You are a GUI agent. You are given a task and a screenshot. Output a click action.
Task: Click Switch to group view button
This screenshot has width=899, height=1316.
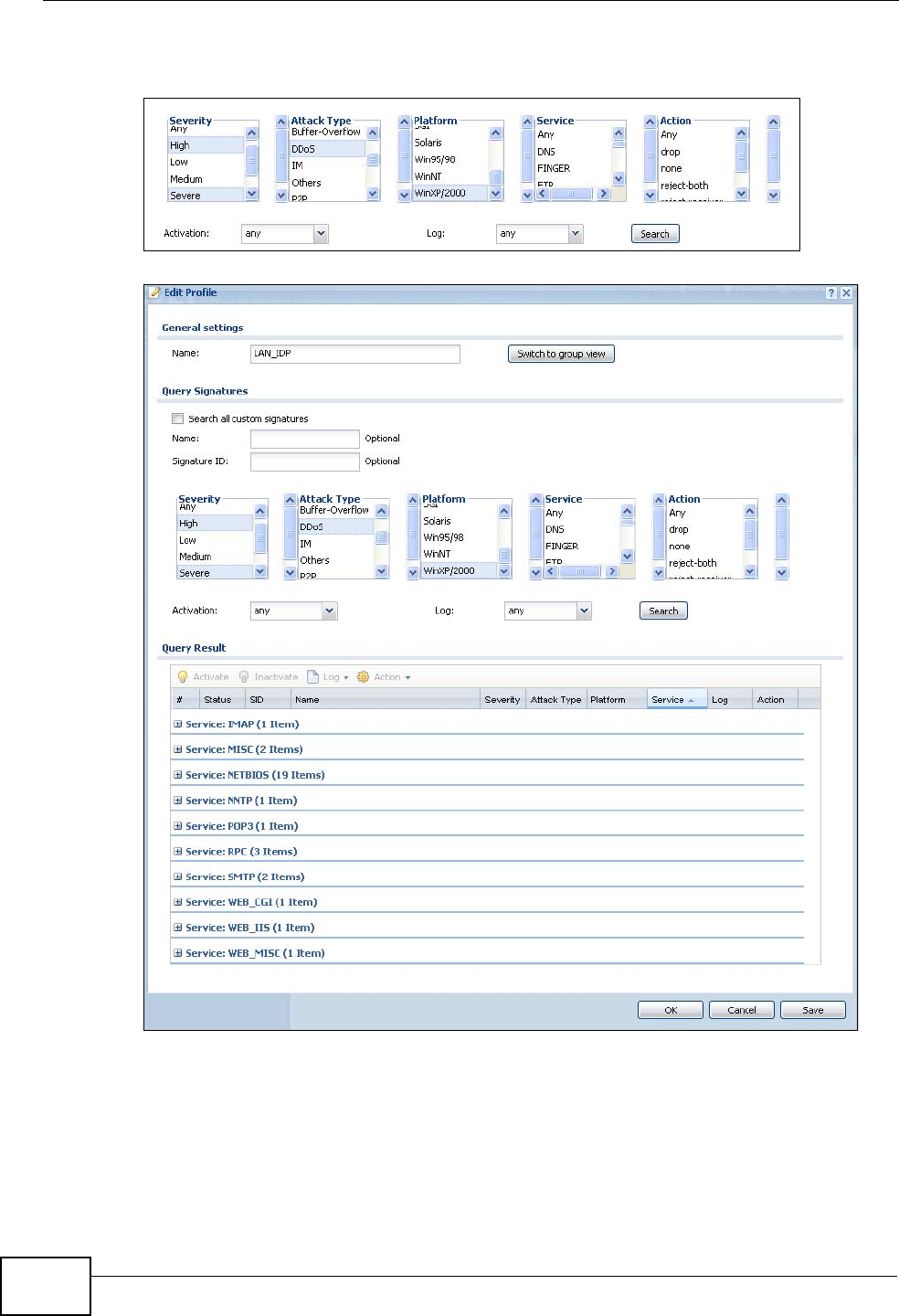(x=561, y=354)
